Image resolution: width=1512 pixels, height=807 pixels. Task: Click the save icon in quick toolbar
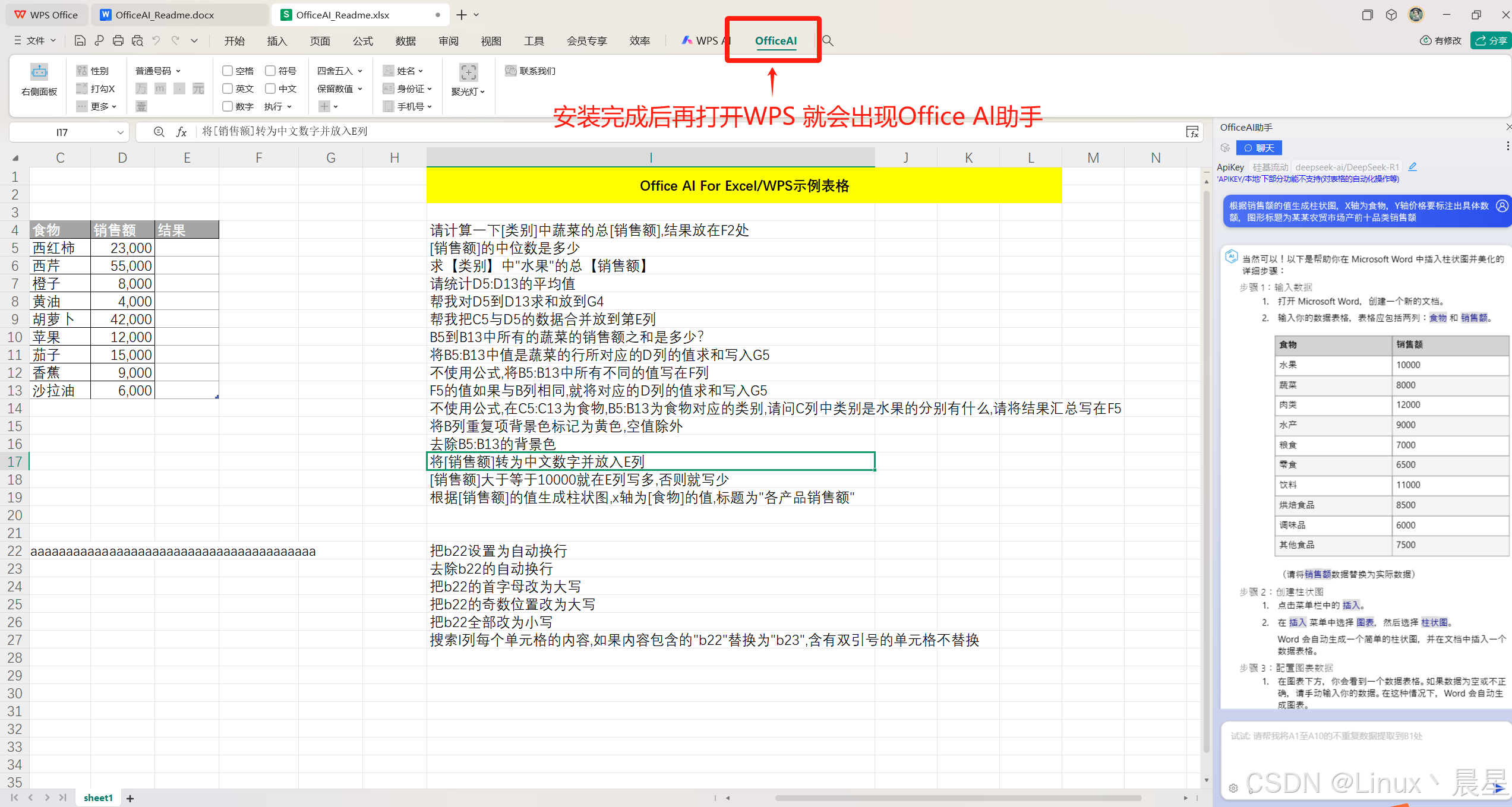click(x=80, y=41)
